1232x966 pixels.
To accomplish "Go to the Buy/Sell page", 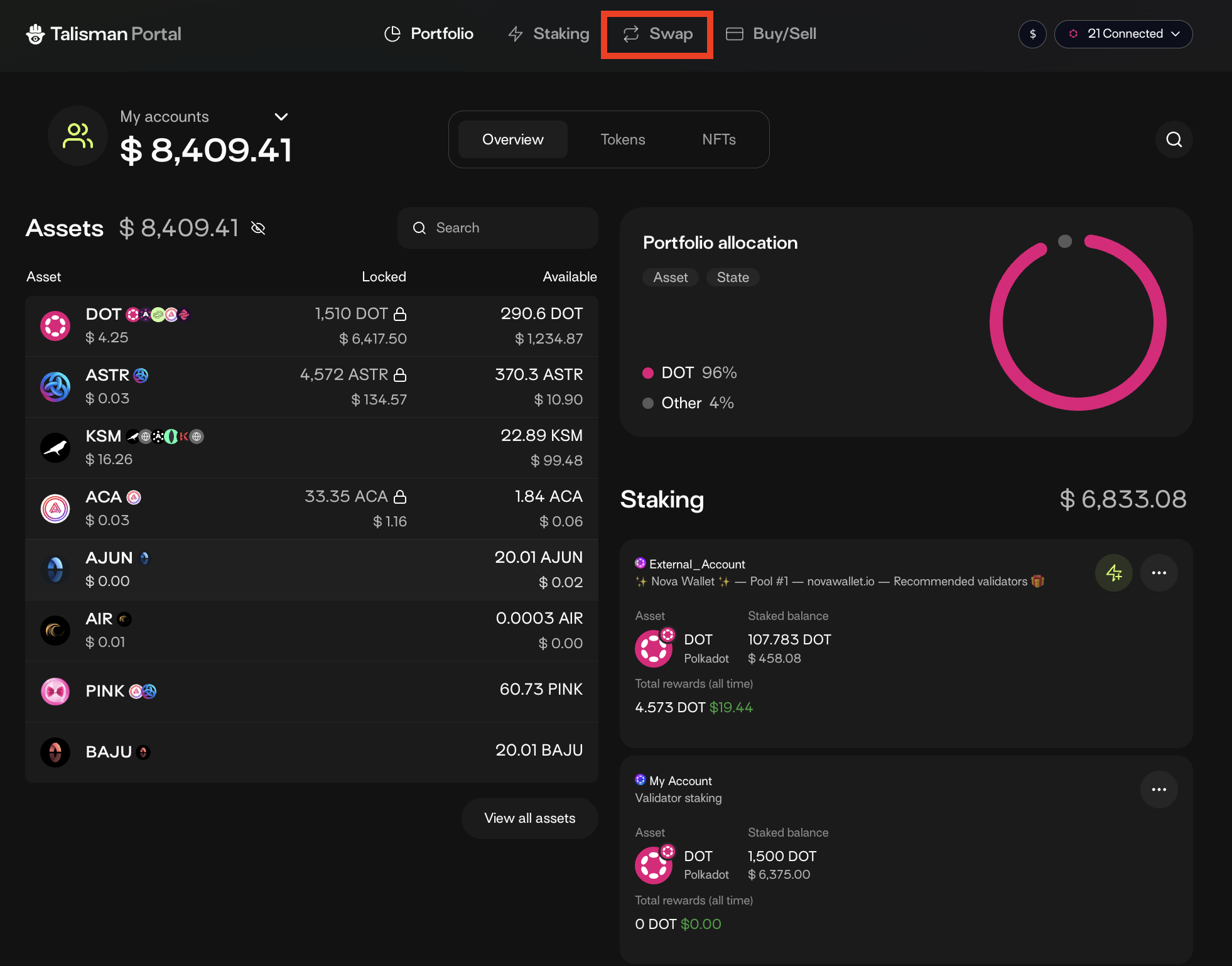I will [771, 34].
